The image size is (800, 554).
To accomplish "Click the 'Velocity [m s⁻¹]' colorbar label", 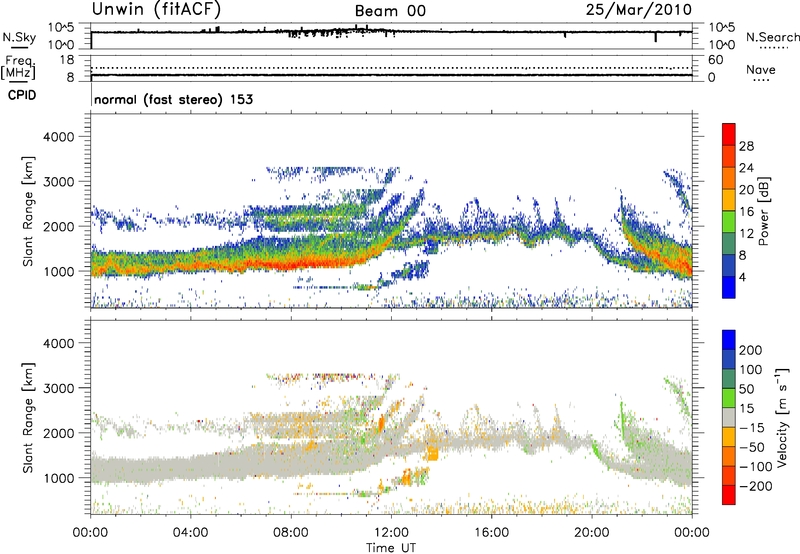I will [x=781, y=417].
